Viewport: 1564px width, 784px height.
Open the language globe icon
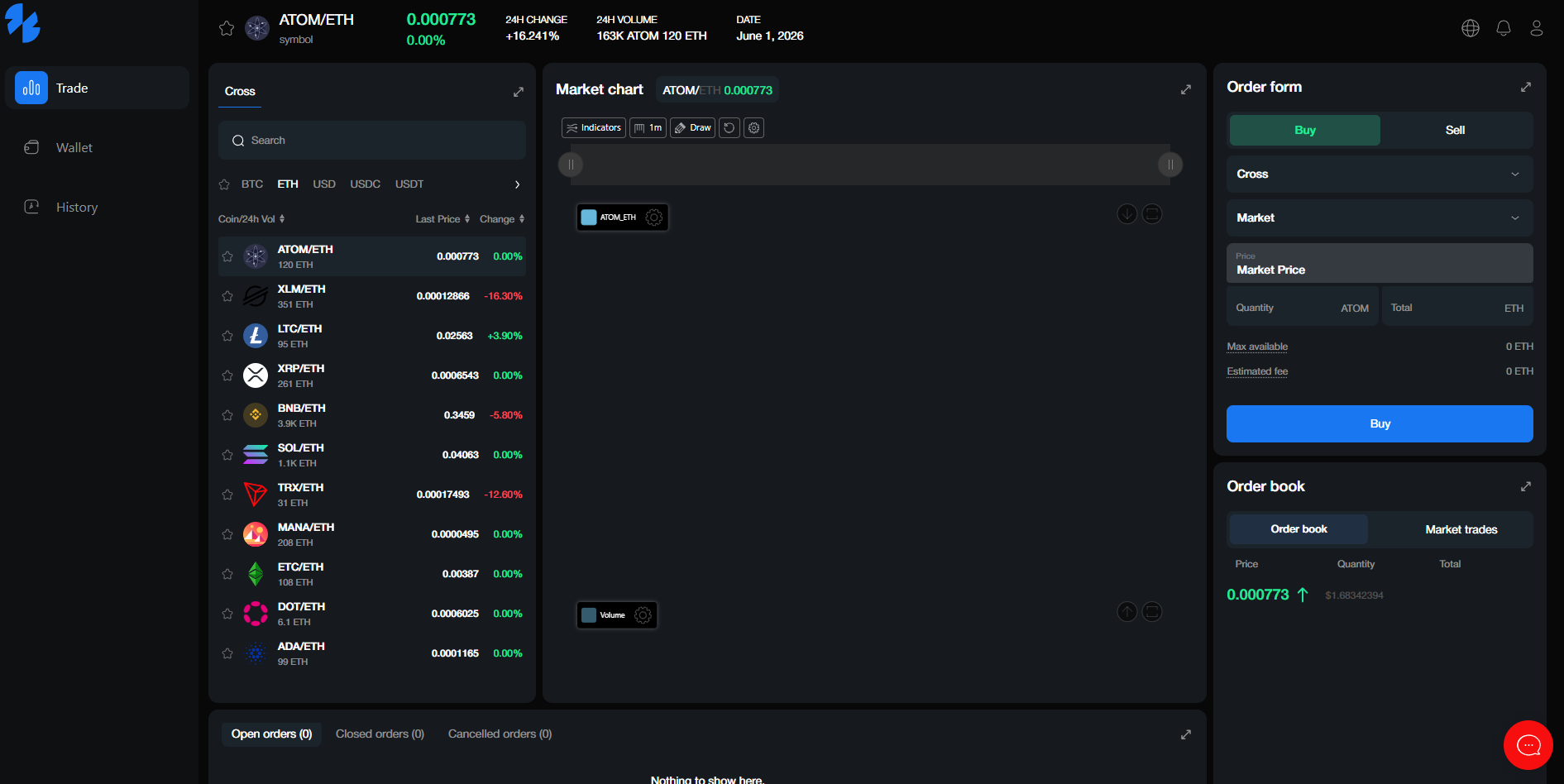pos(1471,28)
